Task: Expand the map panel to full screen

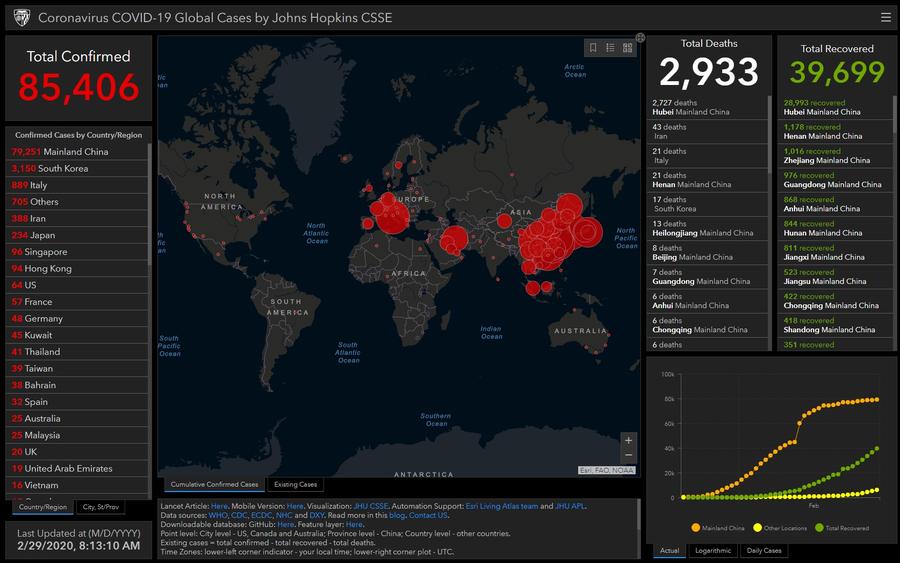Action: (640, 38)
